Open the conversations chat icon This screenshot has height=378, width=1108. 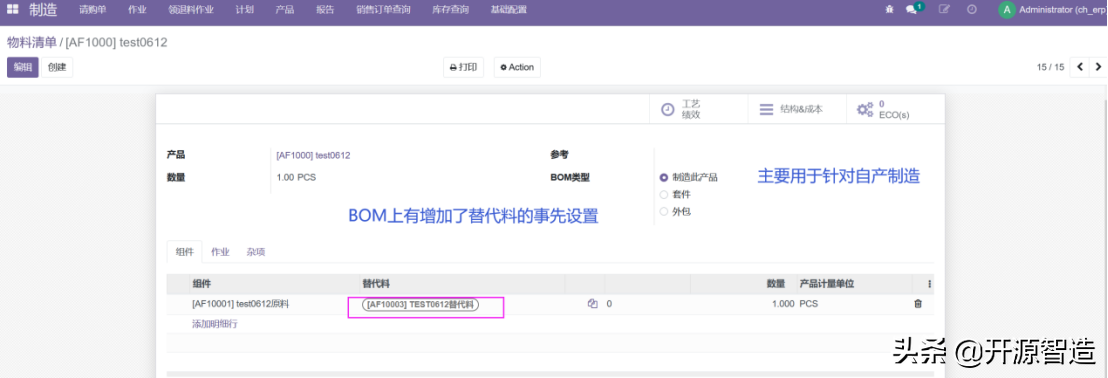click(x=912, y=10)
